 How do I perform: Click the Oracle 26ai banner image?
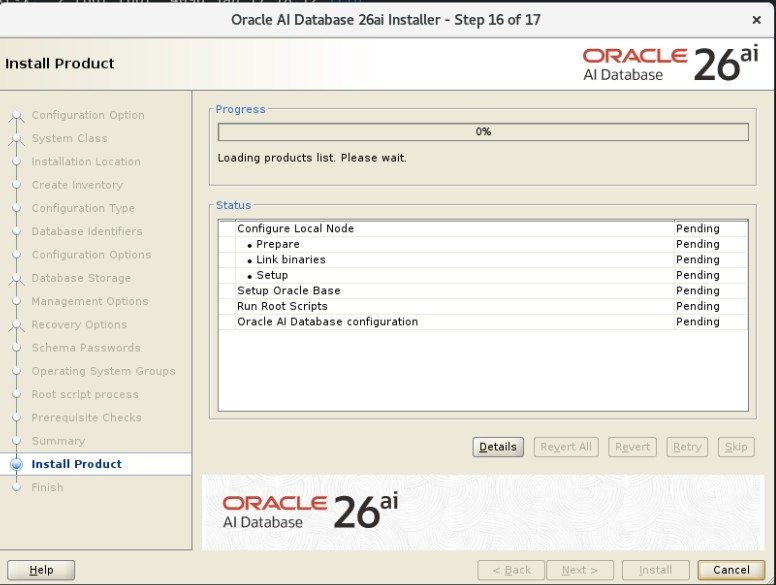point(483,512)
